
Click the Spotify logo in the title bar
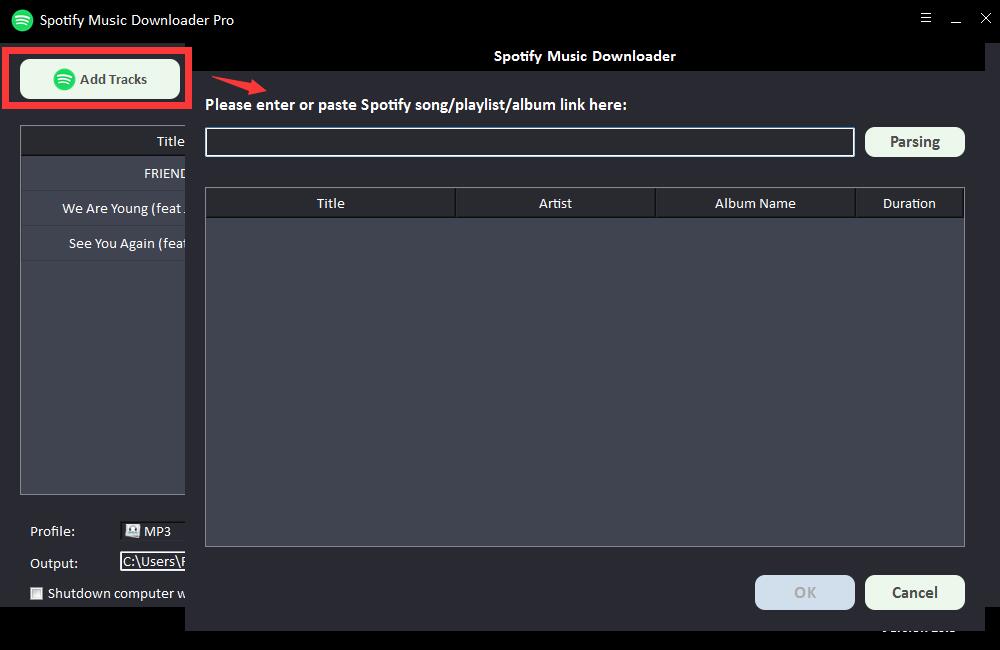pyautogui.click(x=22, y=20)
